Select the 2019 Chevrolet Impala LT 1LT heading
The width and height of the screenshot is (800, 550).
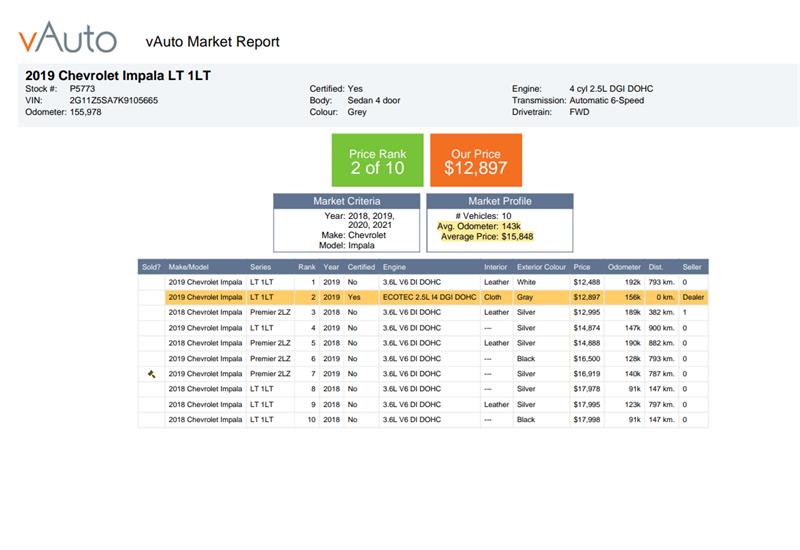point(118,76)
